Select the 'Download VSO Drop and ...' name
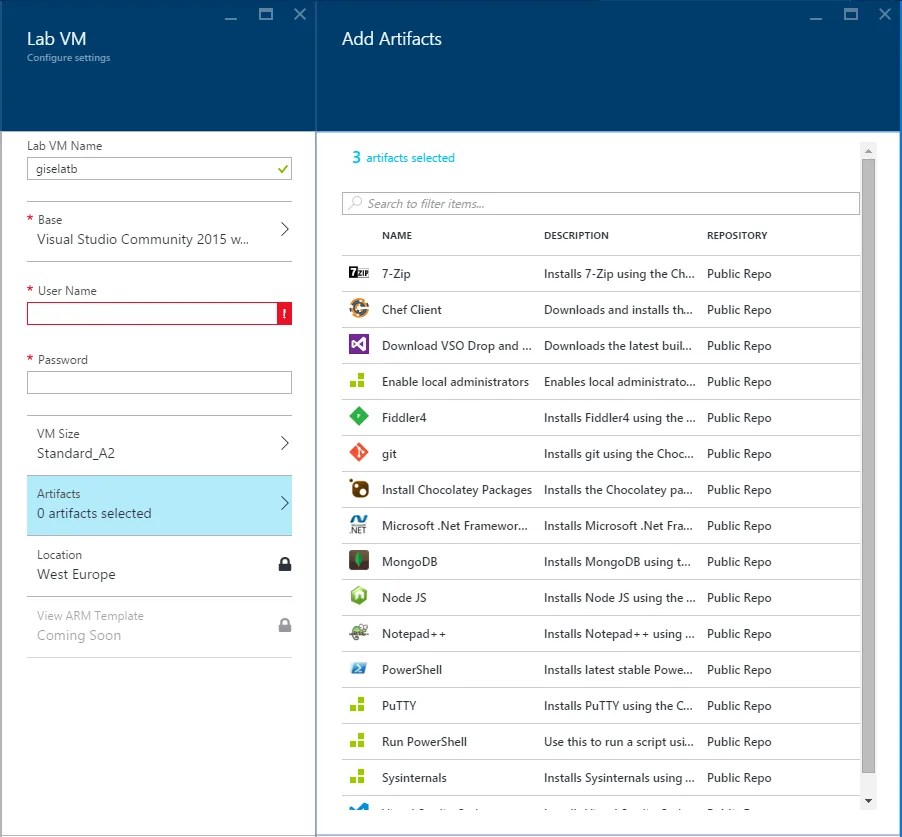 [457, 346]
